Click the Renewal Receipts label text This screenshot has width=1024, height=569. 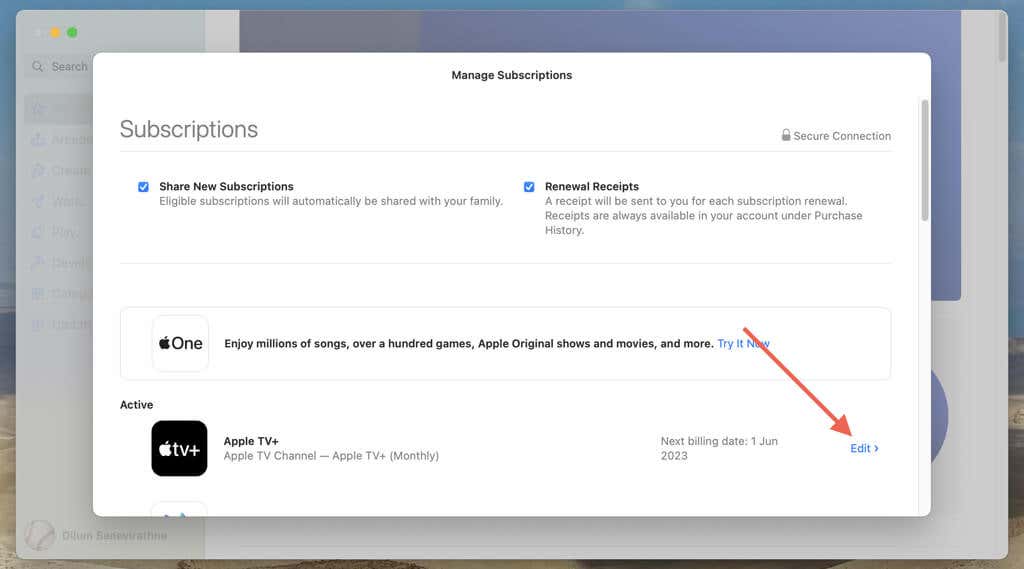(592, 186)
